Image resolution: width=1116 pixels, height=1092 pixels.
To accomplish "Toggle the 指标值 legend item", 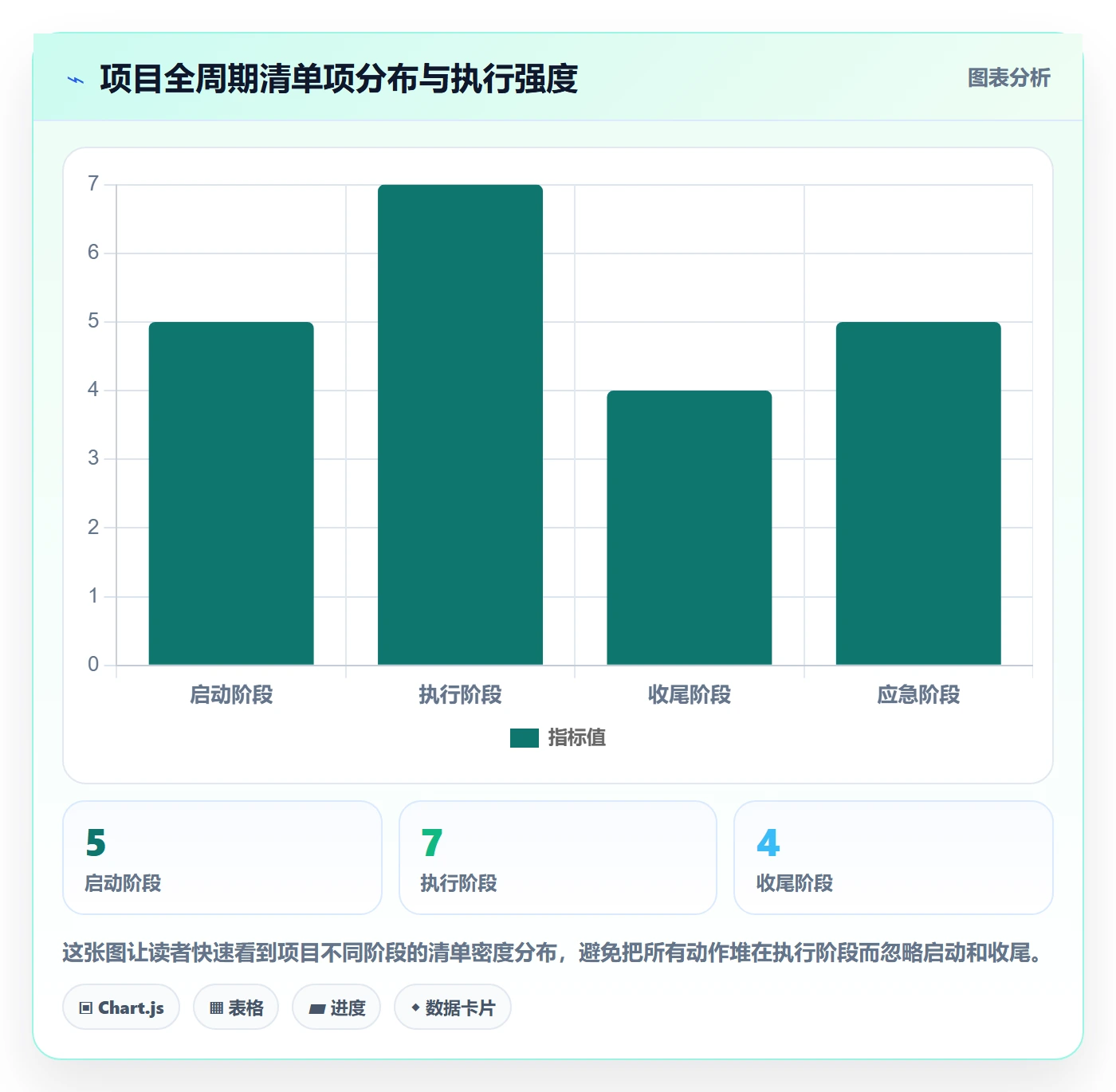I will coord(558,738).
